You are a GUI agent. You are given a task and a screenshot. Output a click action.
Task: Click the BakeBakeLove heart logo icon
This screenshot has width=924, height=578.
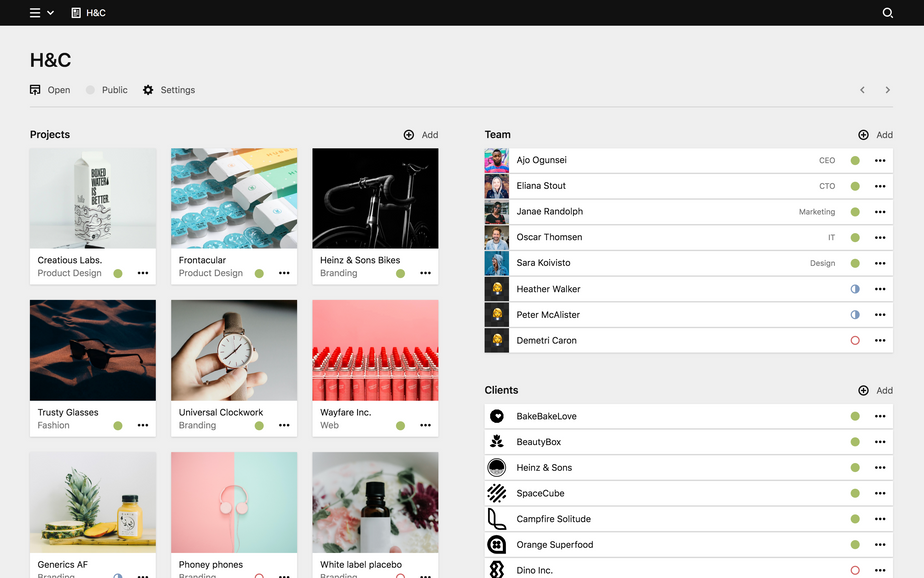497,416
